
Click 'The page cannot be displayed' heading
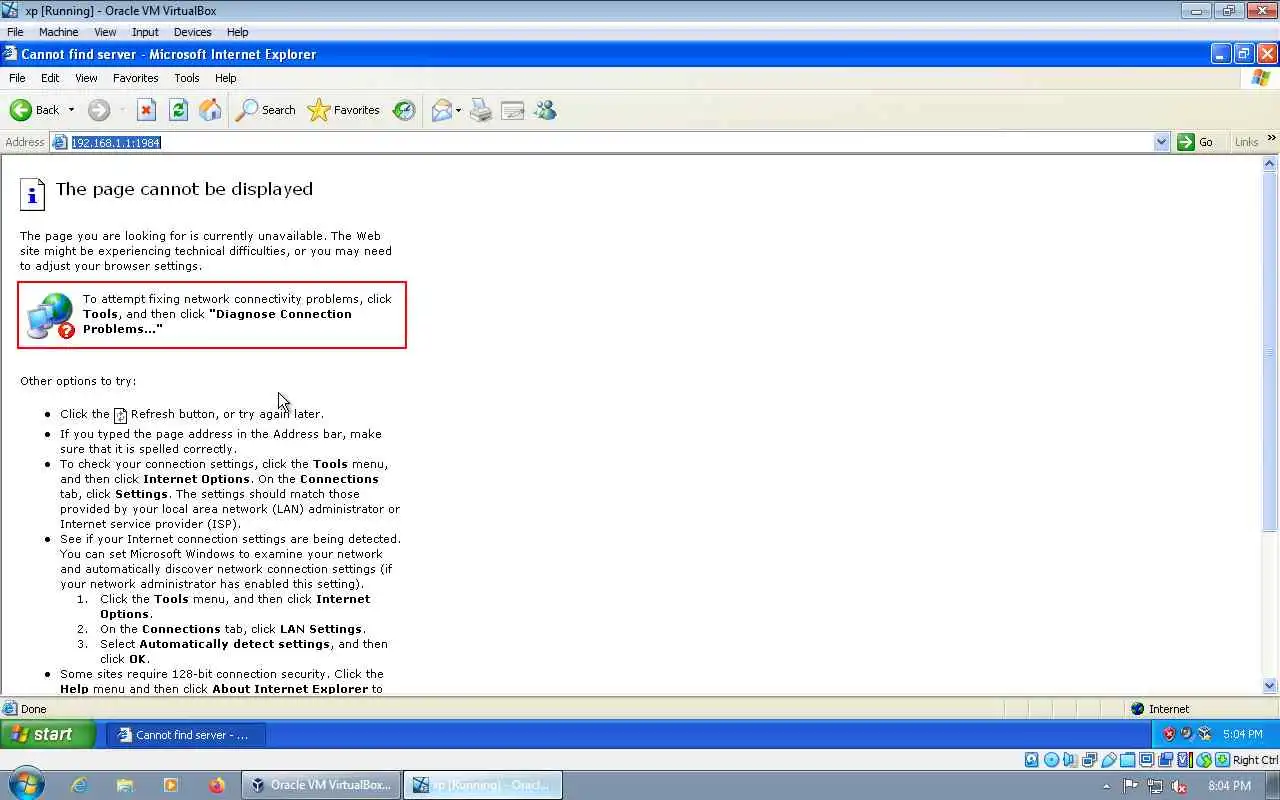tap(184, 189)
